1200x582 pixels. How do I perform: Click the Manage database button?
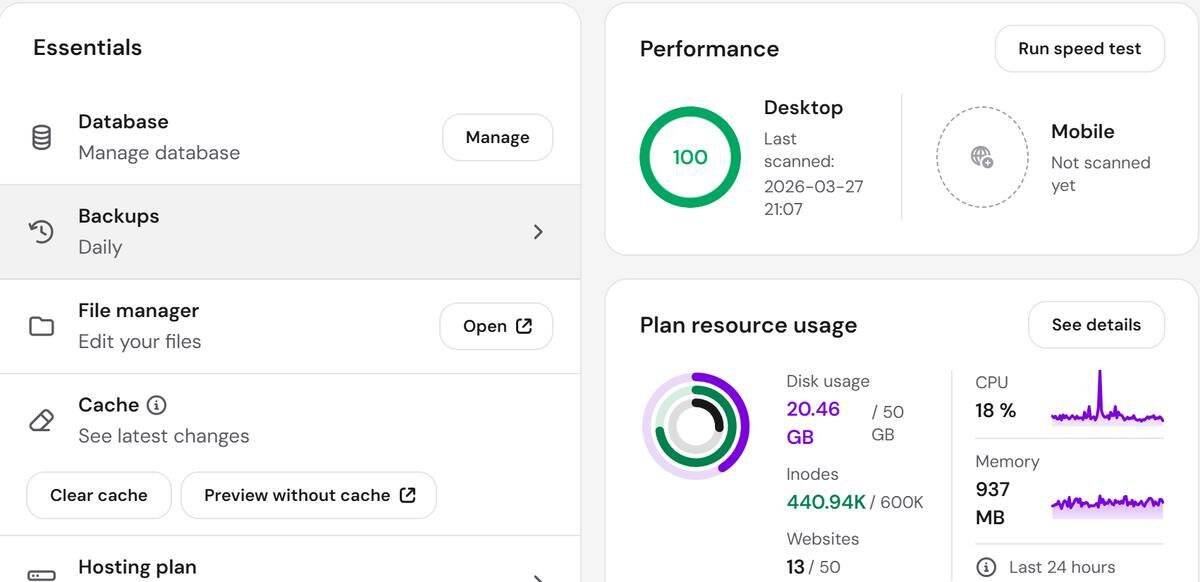click(x=497, y=137)
